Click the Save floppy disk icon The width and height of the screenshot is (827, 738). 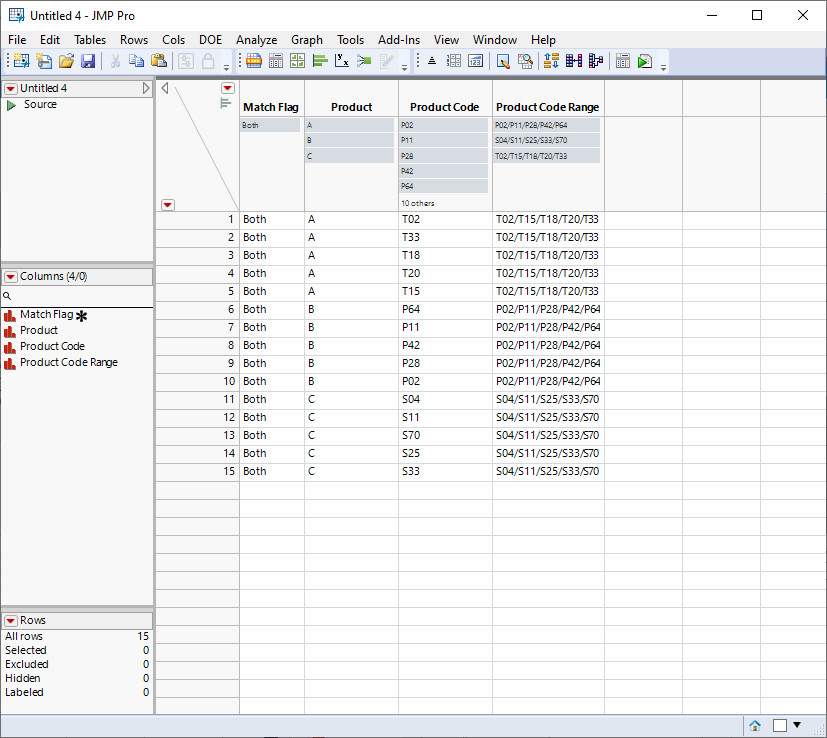tap(88, 61)
